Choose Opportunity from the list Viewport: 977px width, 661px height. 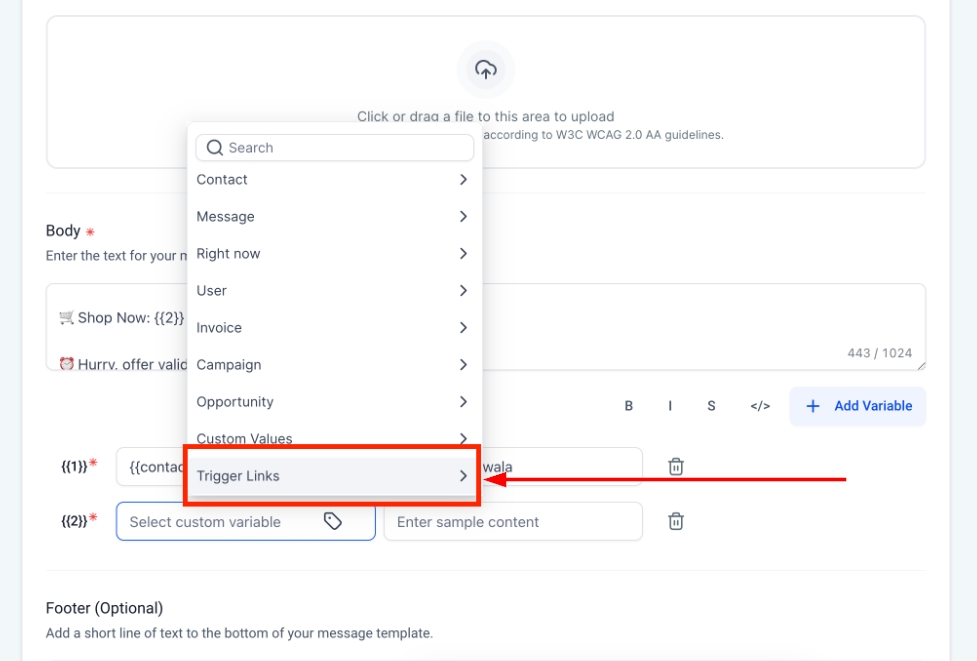333,402
